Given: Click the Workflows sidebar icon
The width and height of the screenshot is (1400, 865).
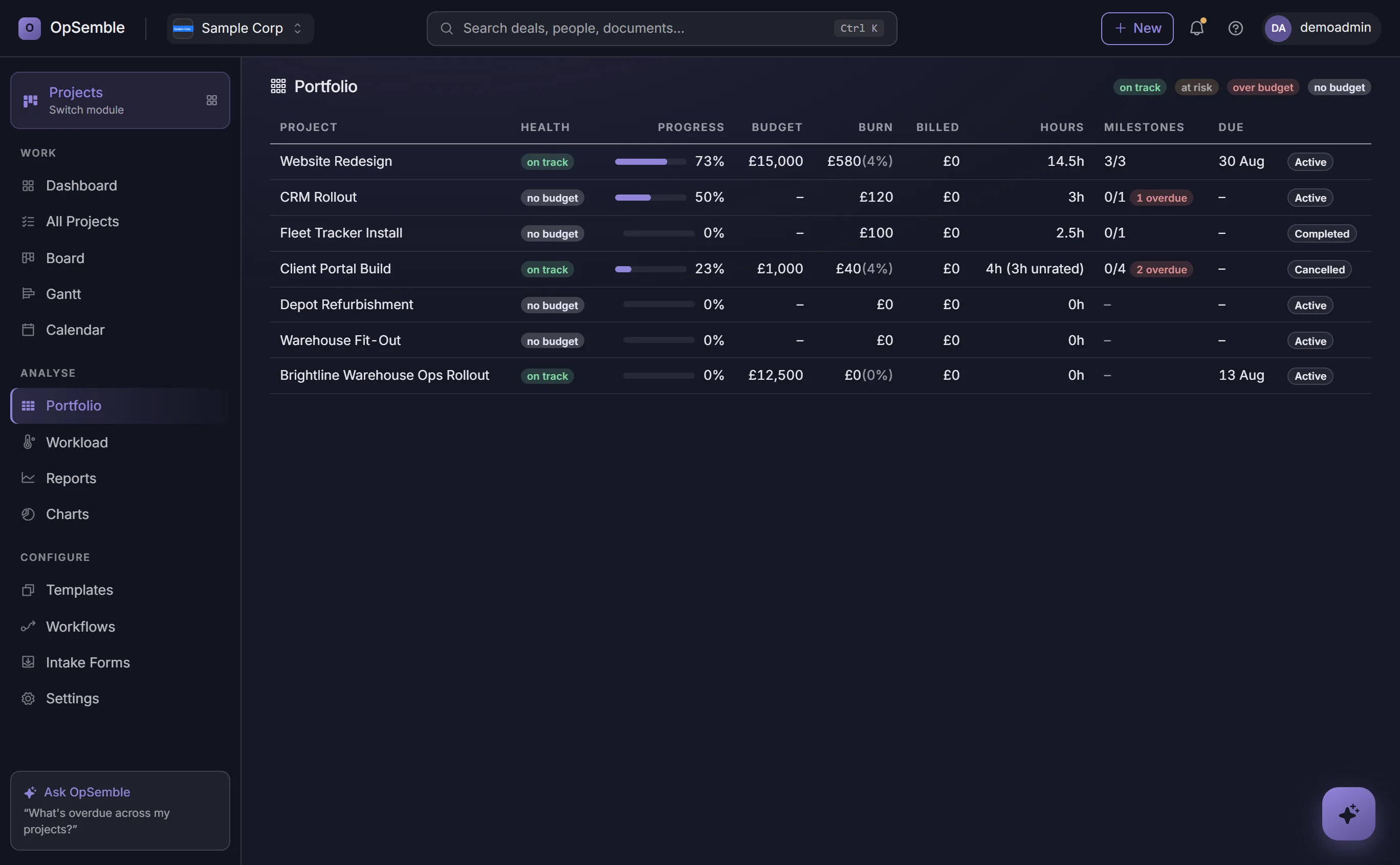Looking at the screenshot, I should coord(28,626).
